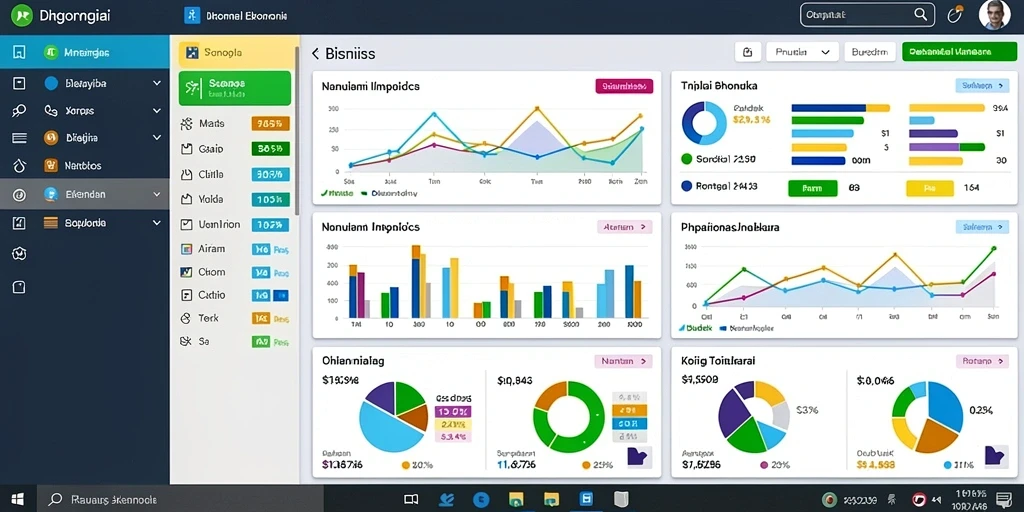
Task: Click the Airam icon in the side list
Action: tap(186, 249)
